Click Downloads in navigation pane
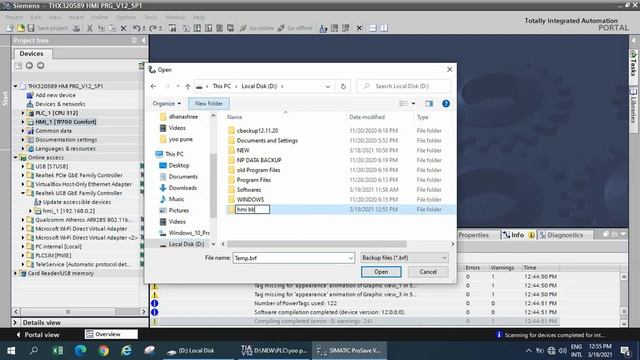 (x=182, y=188)
